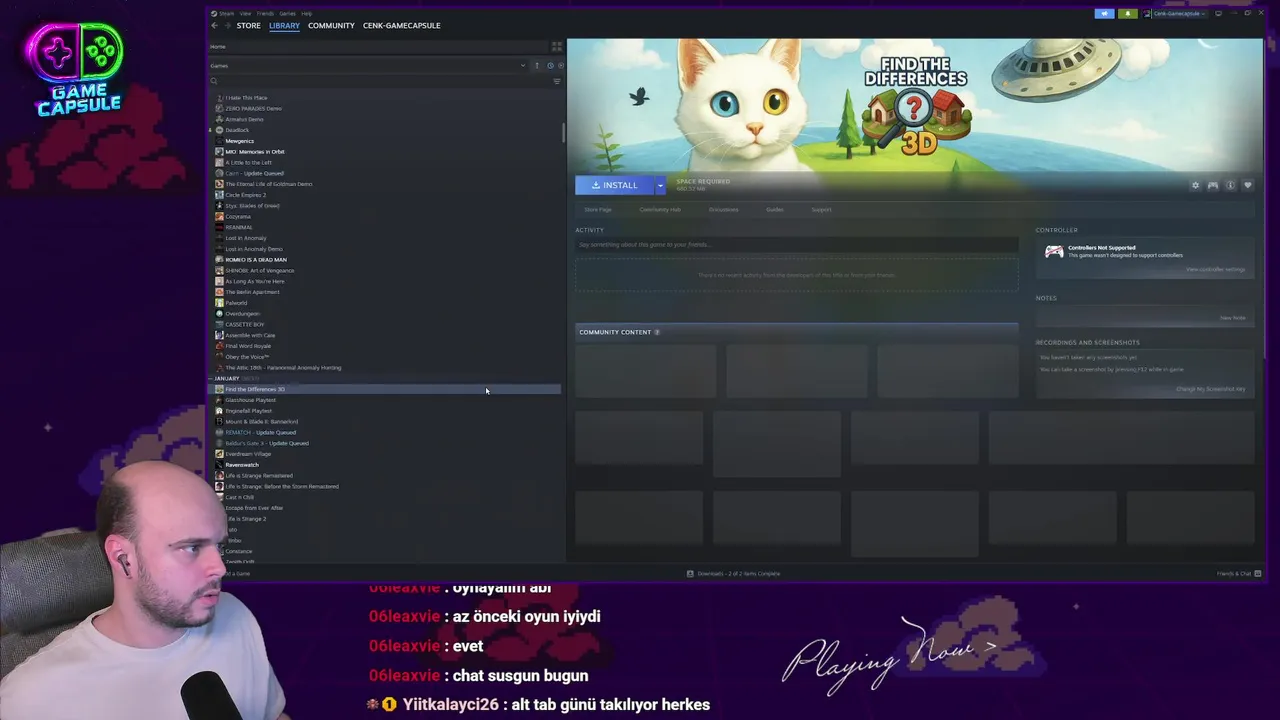Collapse the JANUARY section in the game list
Screen dimensions: 1280x720
click(x=212, y=378)
